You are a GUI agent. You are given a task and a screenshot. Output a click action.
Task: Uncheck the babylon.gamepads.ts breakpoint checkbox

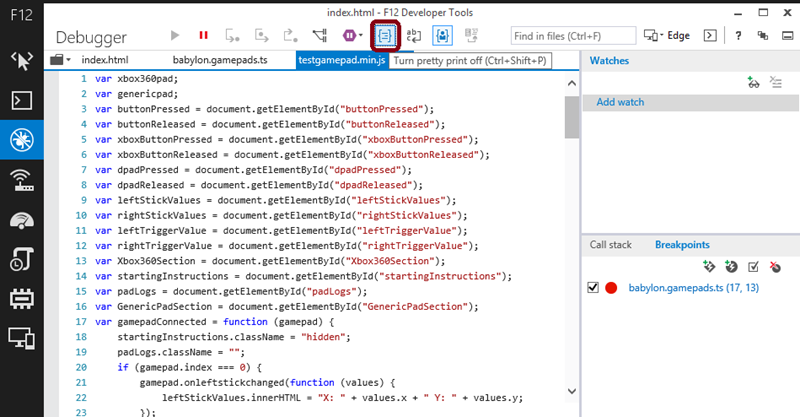coord(593,288)
